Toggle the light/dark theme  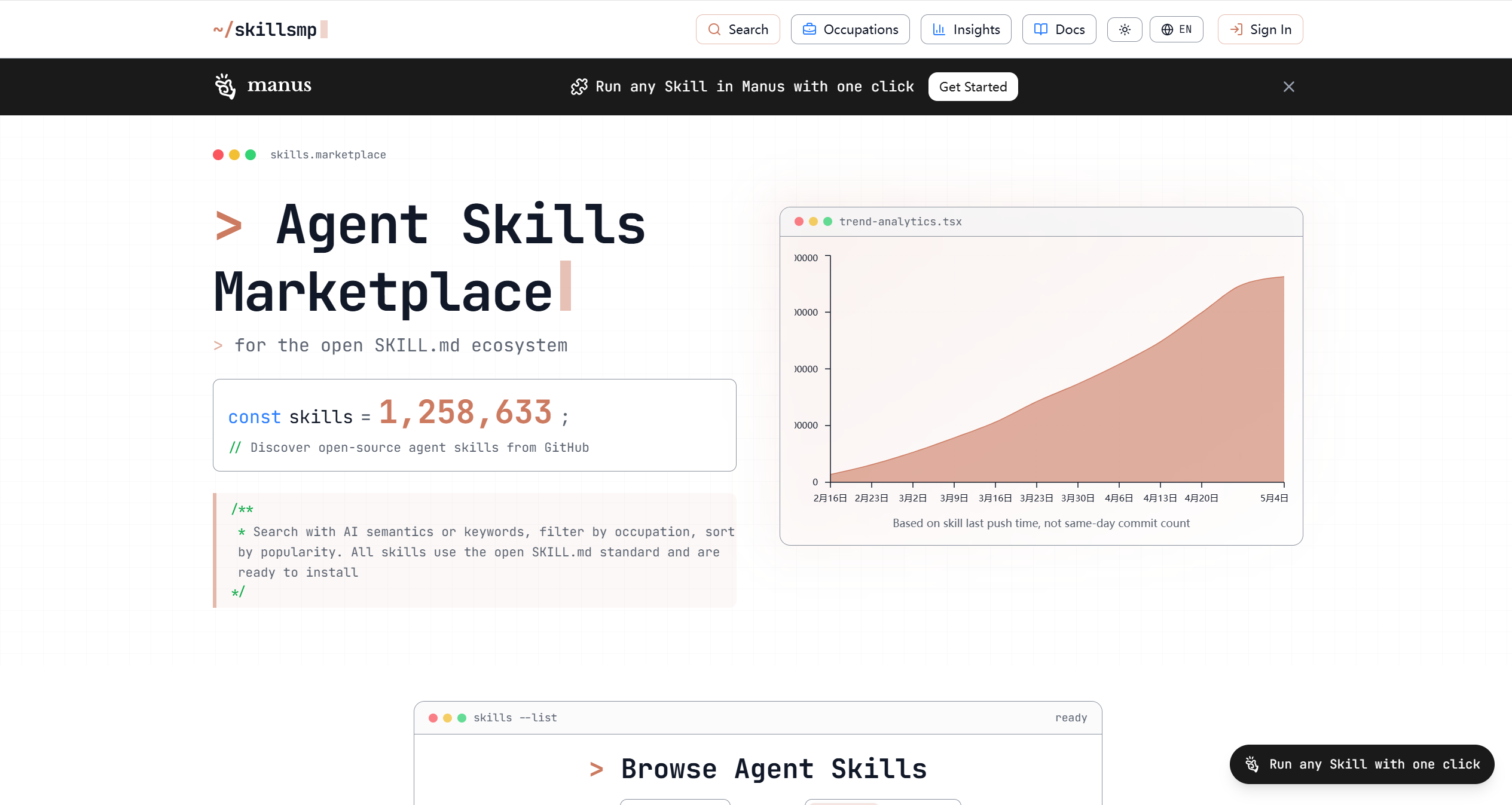1125,29
